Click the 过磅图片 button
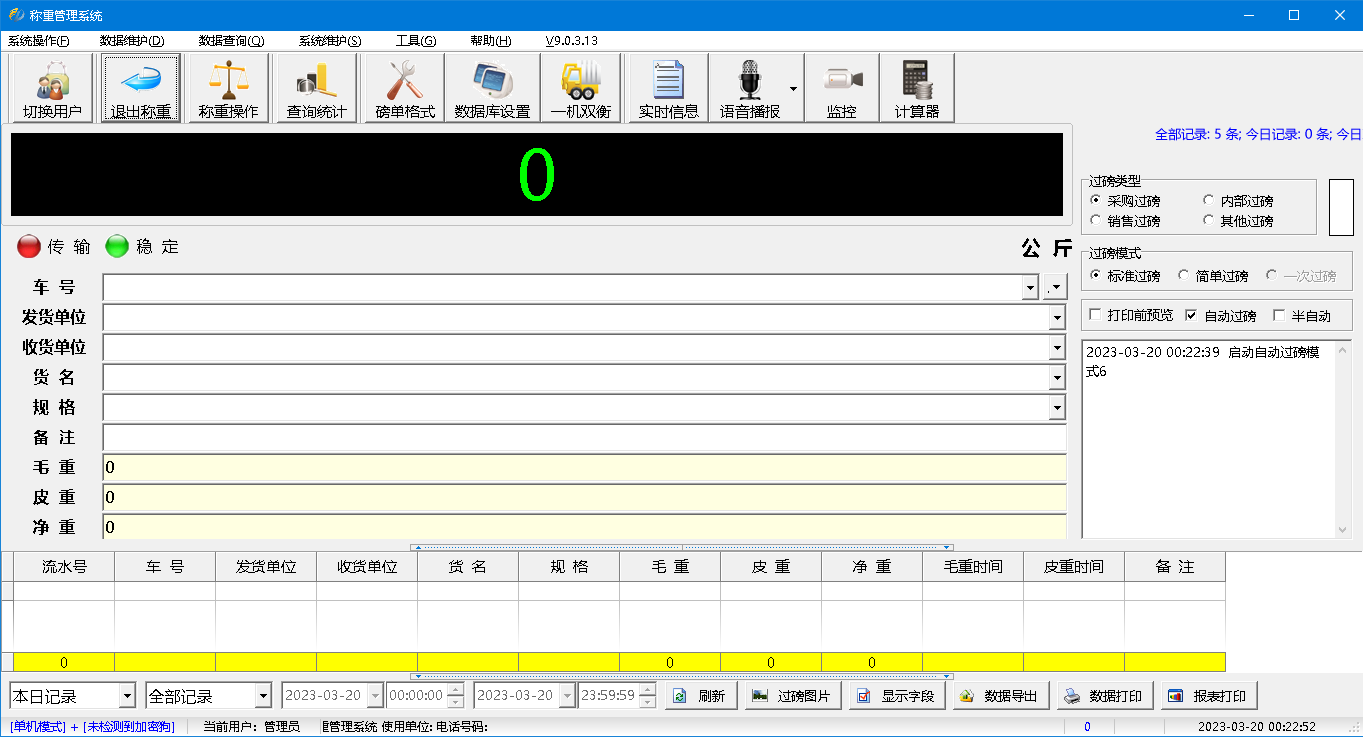Screen dimensions: 1363x737 pos(793,696)
